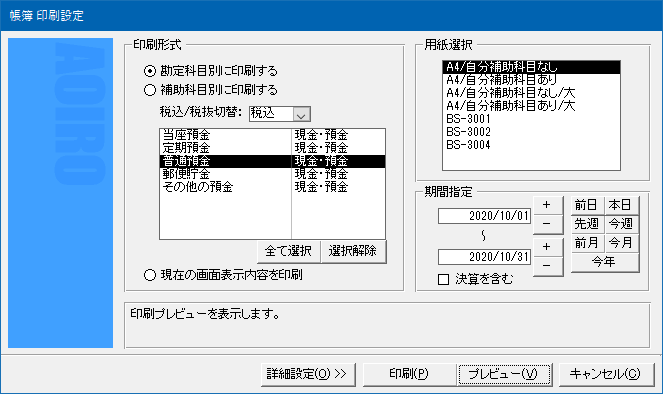Click the start date field 2020/10/01
Image resolution: width=663 pixels, height=394 pixels.
(484, 216)
